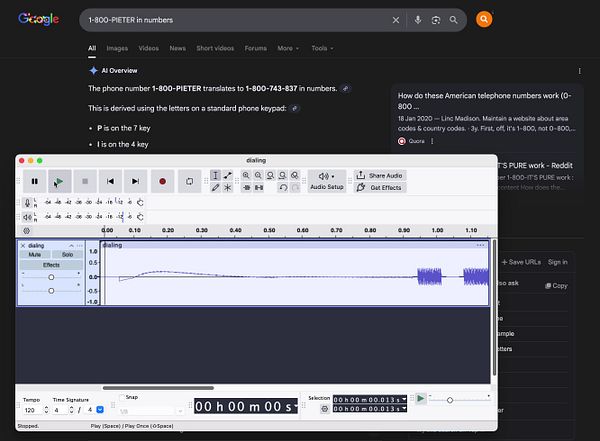Open the time display format dropdown arrow
Image resolution: width=600 pixels, height=441 pixels.
point(295,406)
